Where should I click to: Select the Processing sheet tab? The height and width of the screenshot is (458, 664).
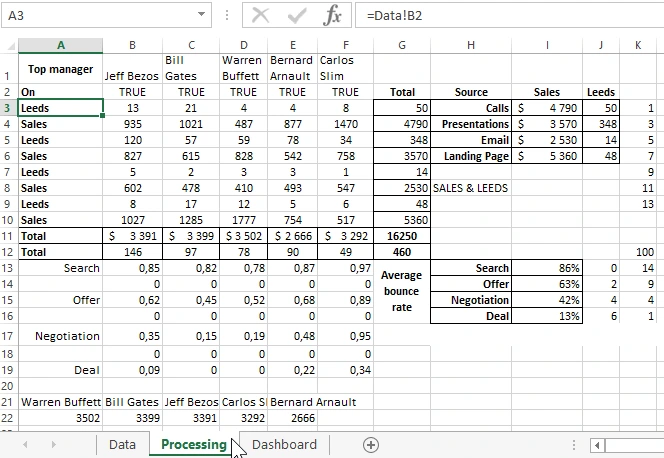click(x=193, y=445)
